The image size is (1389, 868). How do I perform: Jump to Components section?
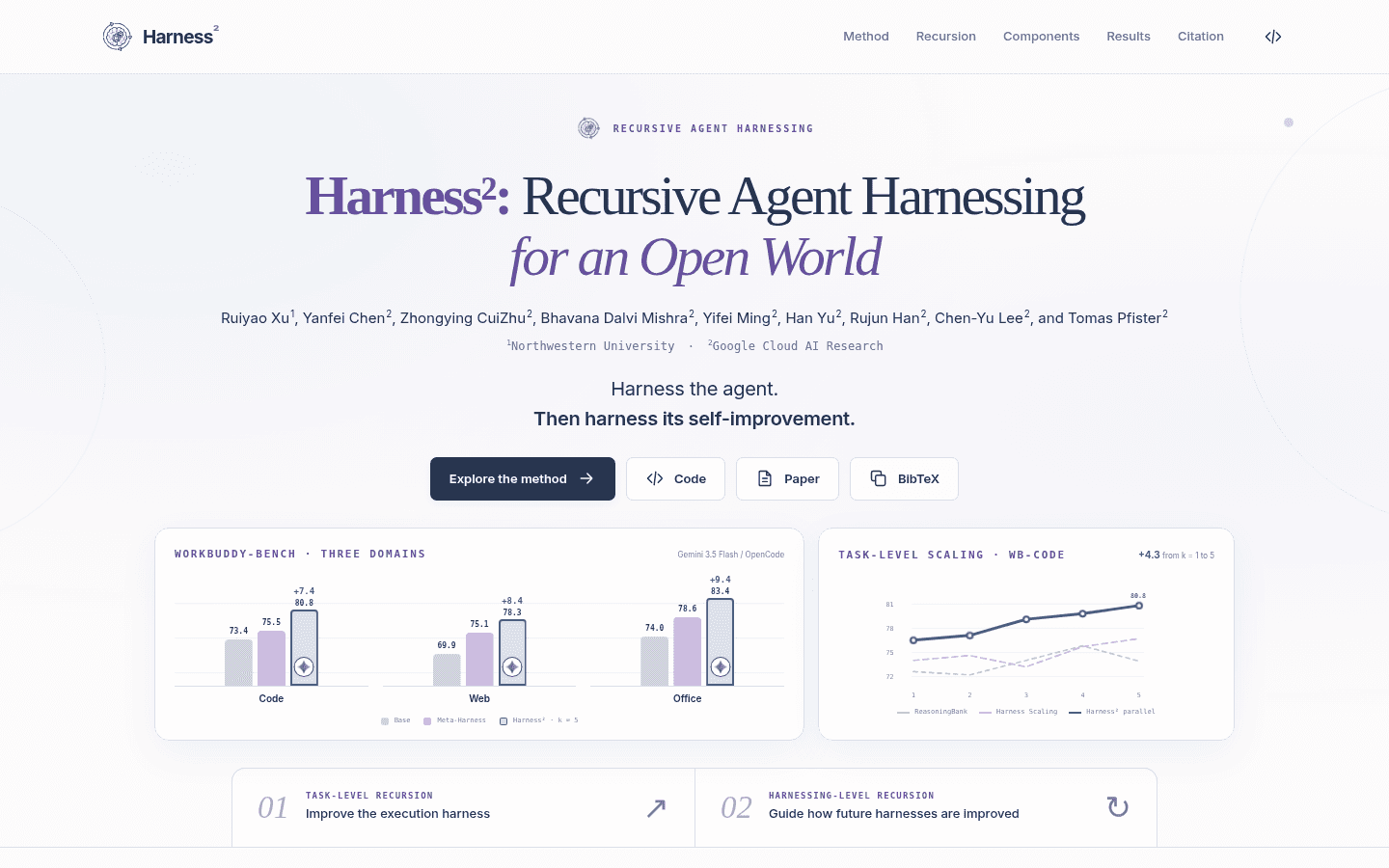(x=1041, y=37)
